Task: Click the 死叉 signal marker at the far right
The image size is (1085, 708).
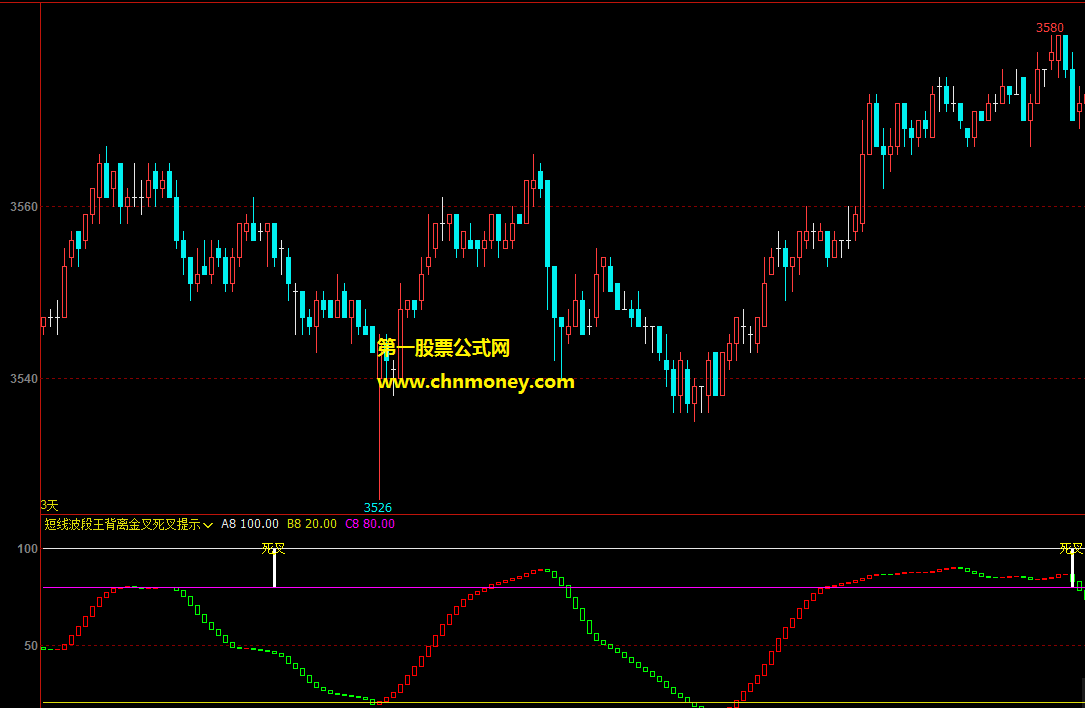Action: 1071,550
